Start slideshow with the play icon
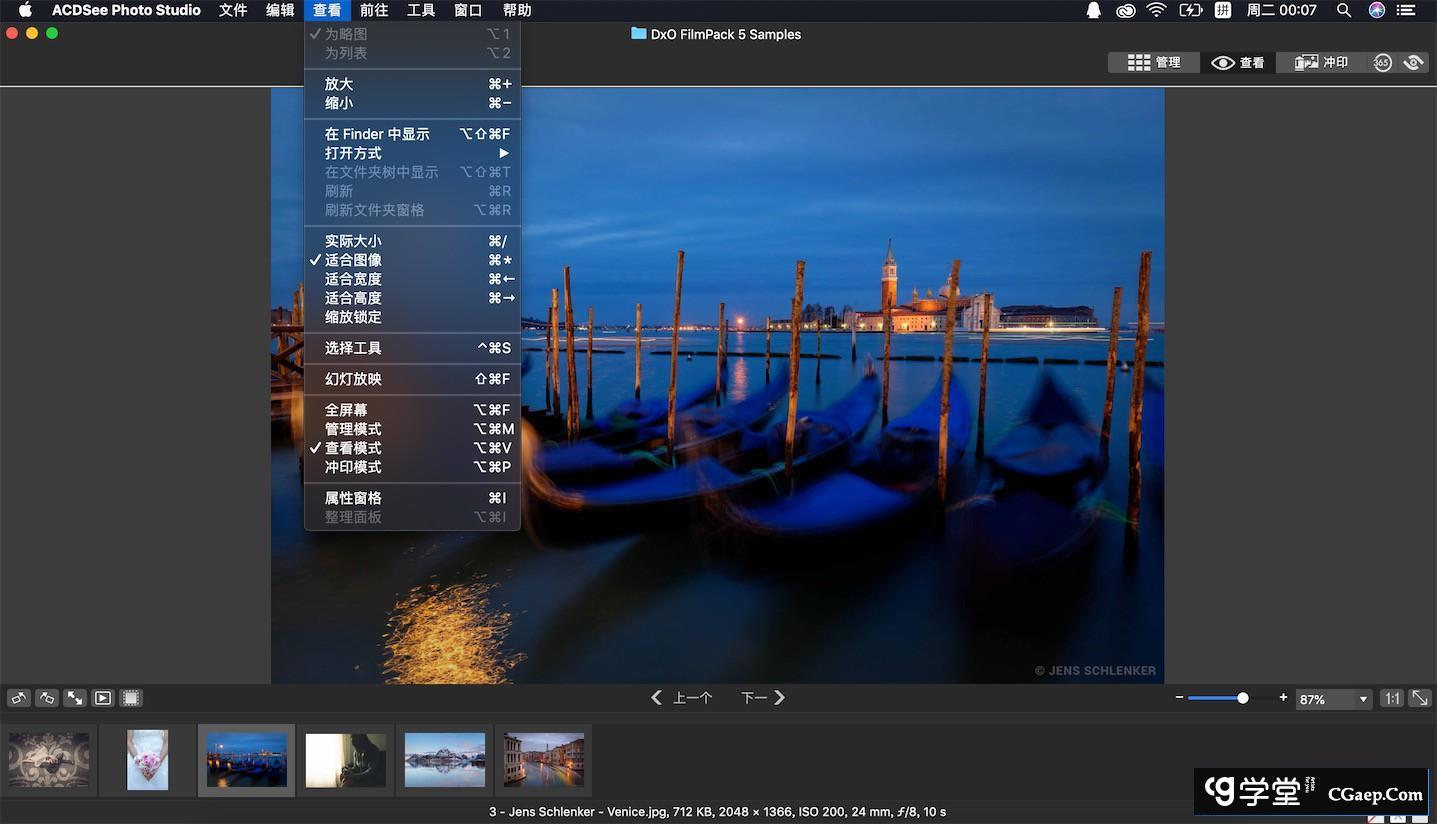1437x824 pixels. tap(102, 698)
